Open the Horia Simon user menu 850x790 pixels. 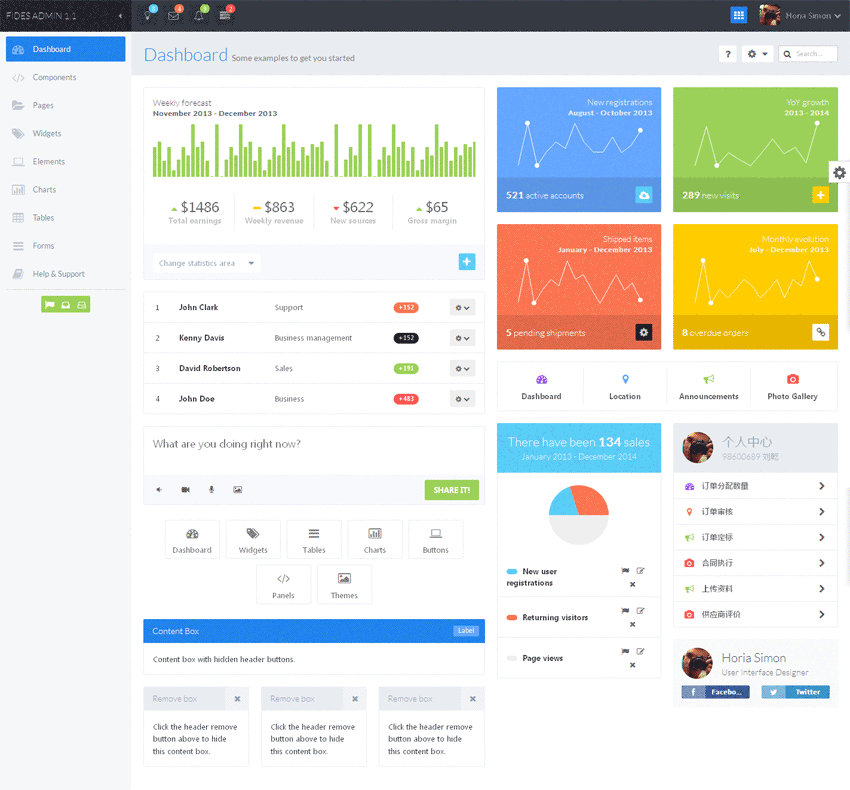(x=800, y=16)
